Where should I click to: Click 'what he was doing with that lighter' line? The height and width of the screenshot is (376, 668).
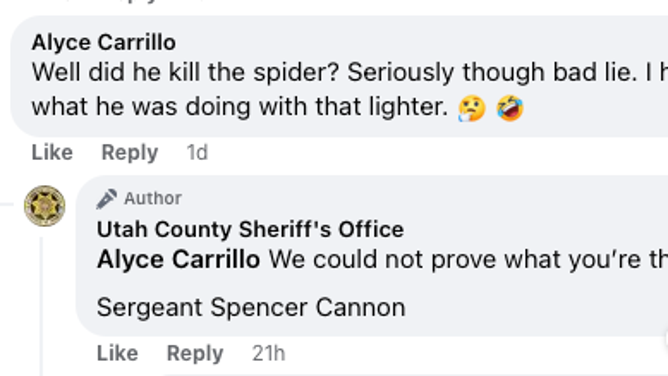(x=240, y=106)
